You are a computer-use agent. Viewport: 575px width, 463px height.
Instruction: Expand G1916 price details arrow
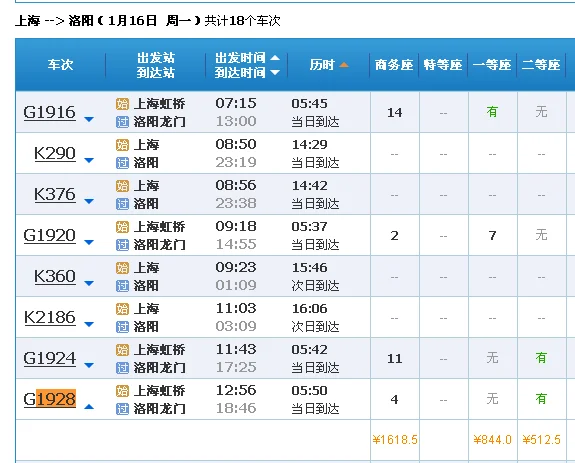click(x=89, y=120)
